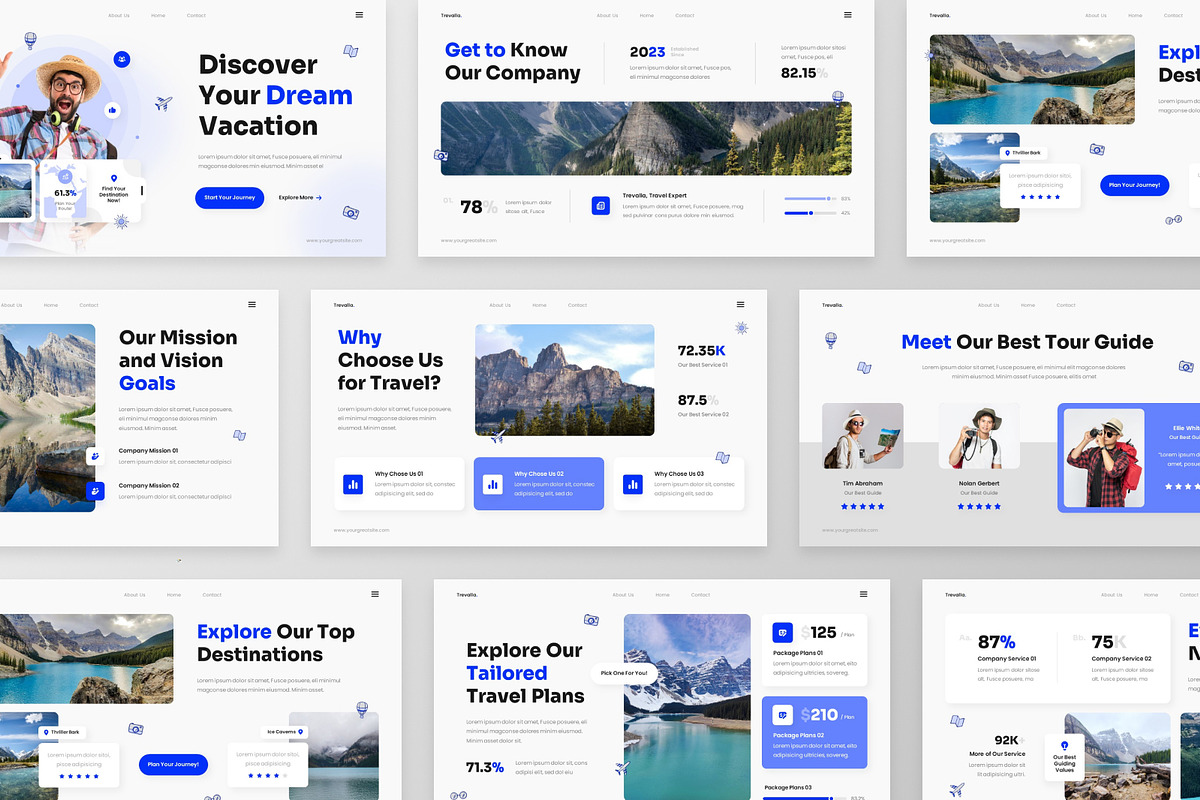Click camera icon on Get to Know Our Company slide
Viewport: 1200px width, 800px height.
(x=441, y=155)
